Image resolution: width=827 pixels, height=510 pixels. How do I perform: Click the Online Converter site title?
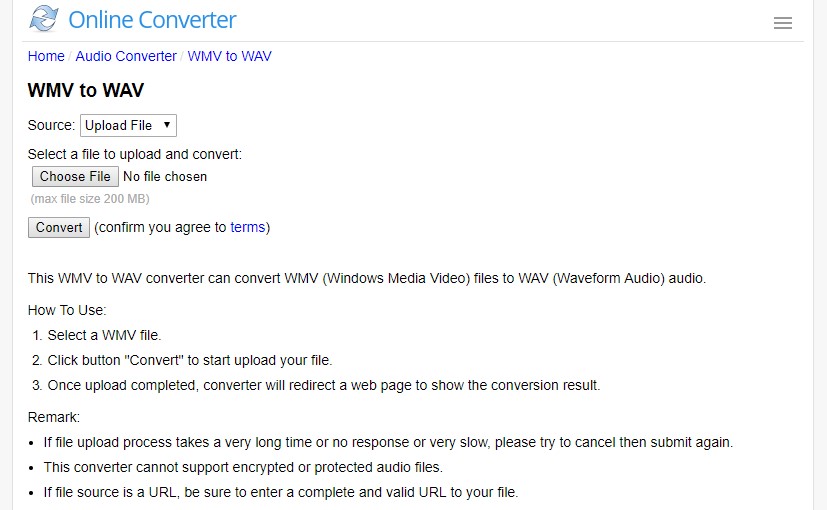coord(152,20)
